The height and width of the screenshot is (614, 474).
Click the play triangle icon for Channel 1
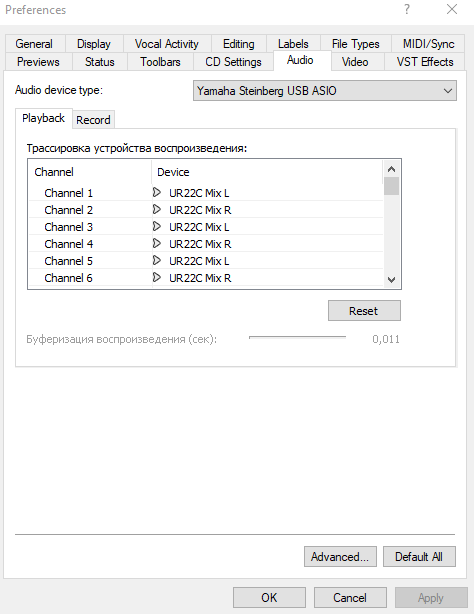click(157, 193)
